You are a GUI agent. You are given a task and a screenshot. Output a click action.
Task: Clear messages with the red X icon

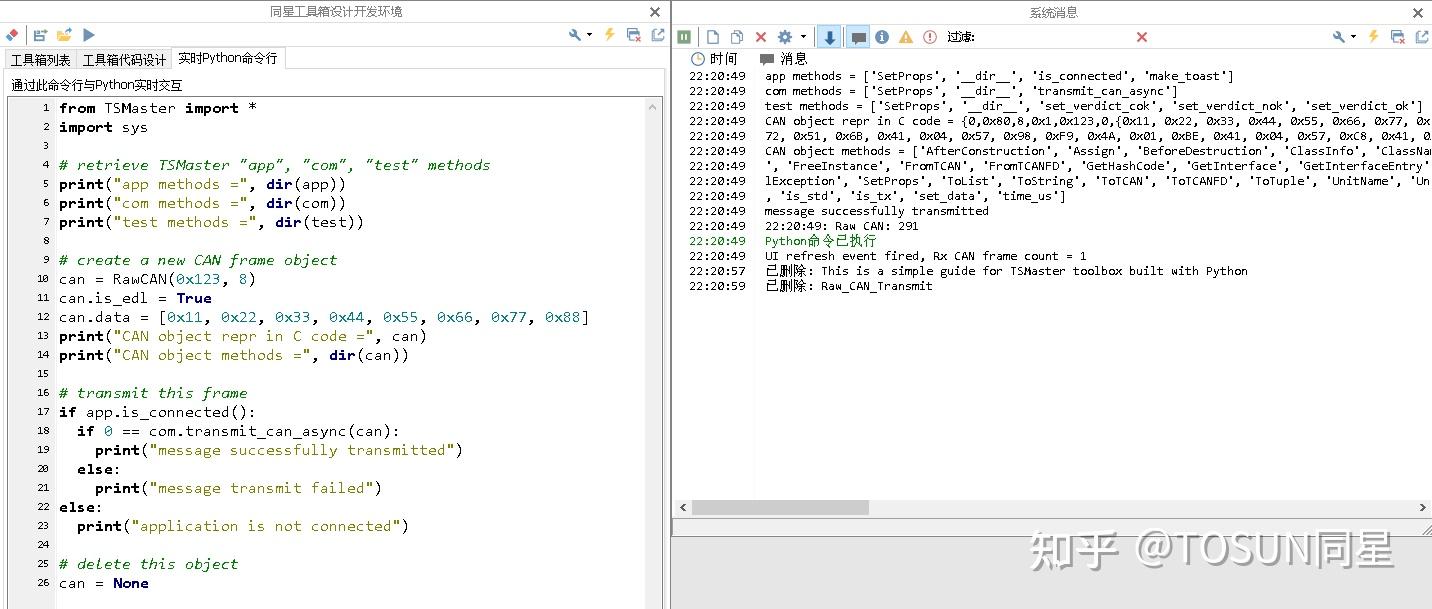click(761, 37)
